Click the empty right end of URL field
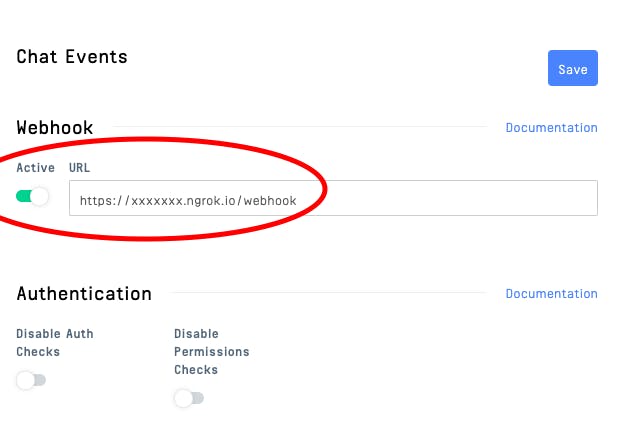 pyautogui.click(x=500, y=198)
